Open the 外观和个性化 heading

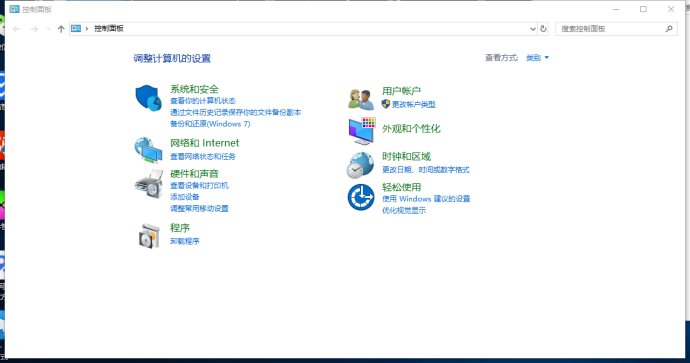[411, 129]
